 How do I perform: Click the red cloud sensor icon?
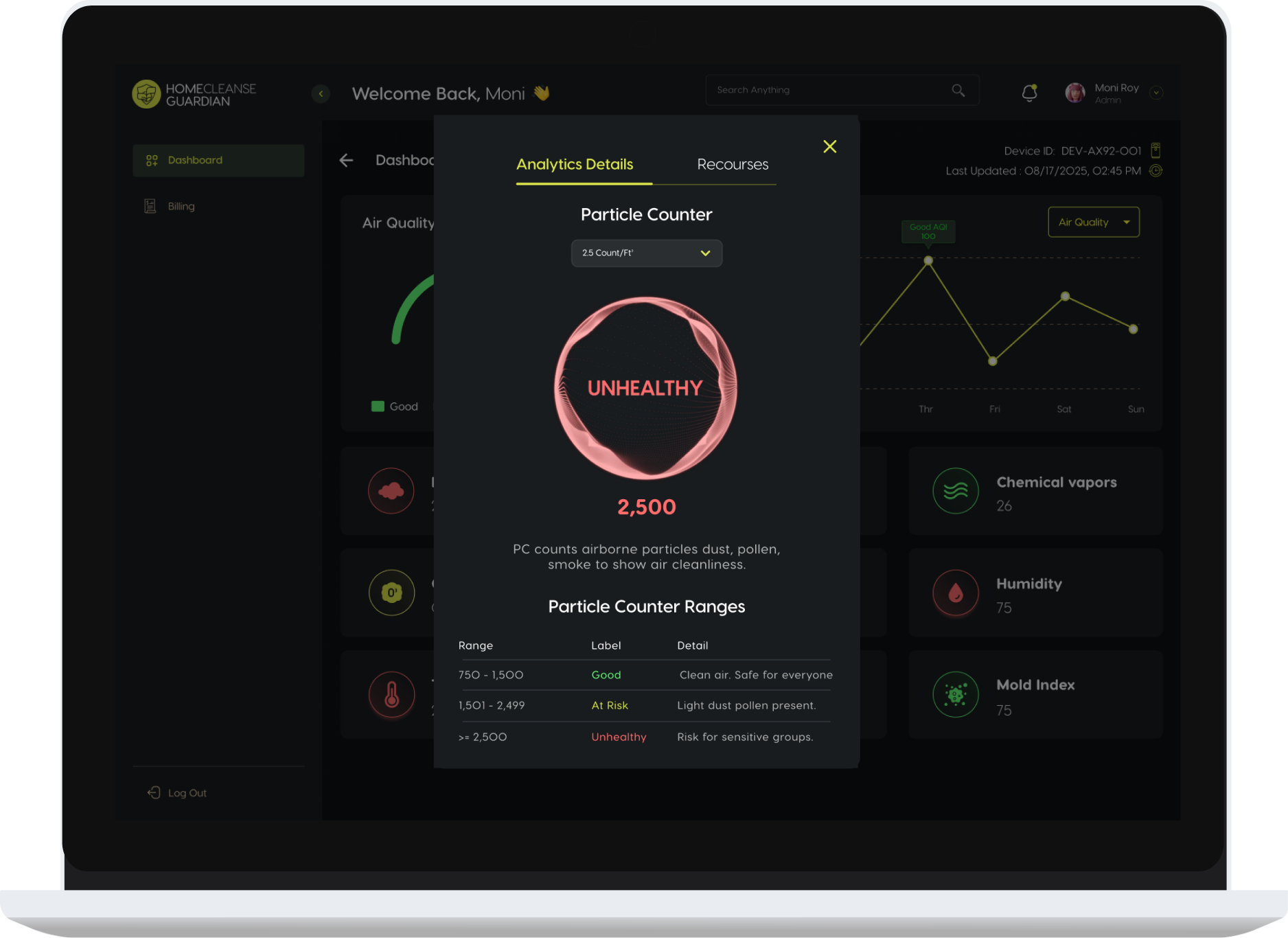click(x=391, y=491)
